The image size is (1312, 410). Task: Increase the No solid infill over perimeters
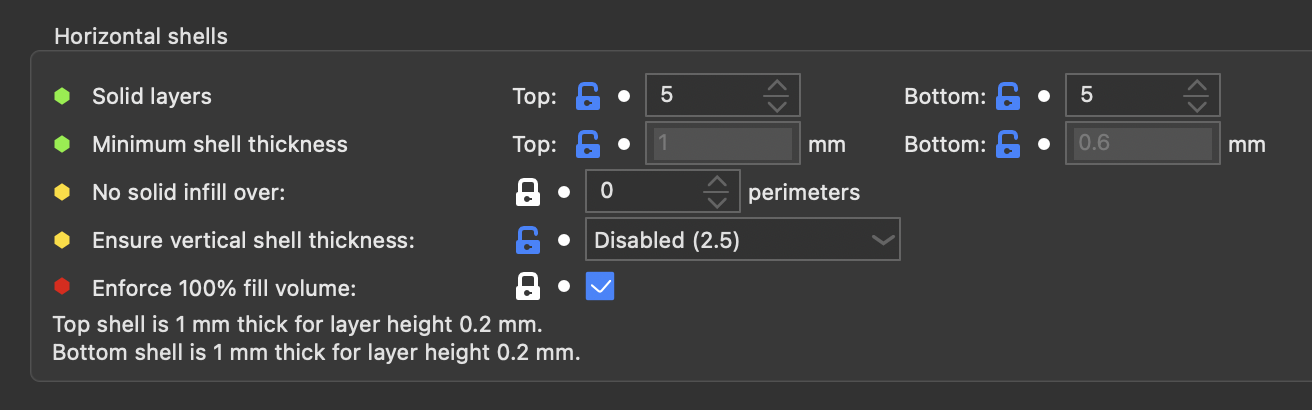716,183
